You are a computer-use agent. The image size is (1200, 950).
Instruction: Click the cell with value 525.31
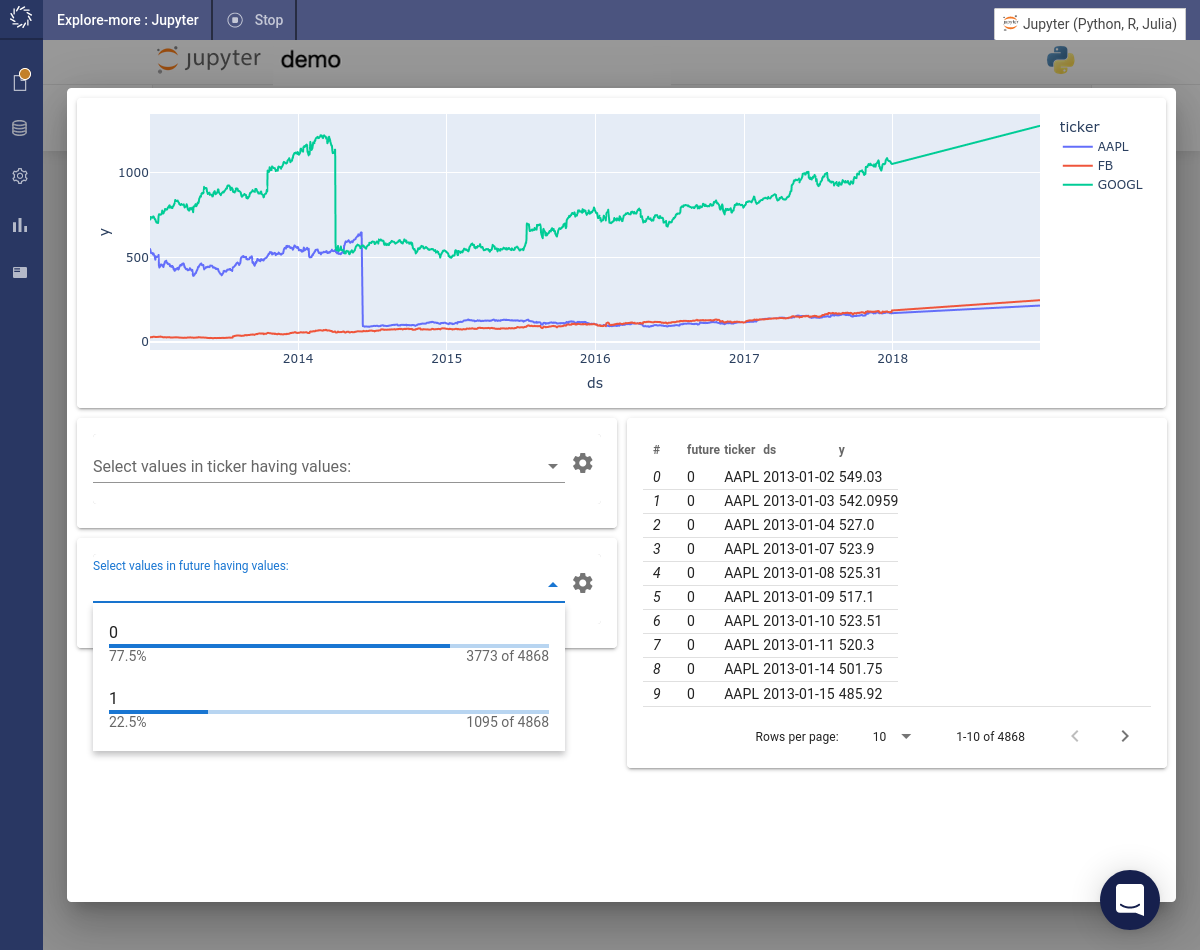coord(860,573)
